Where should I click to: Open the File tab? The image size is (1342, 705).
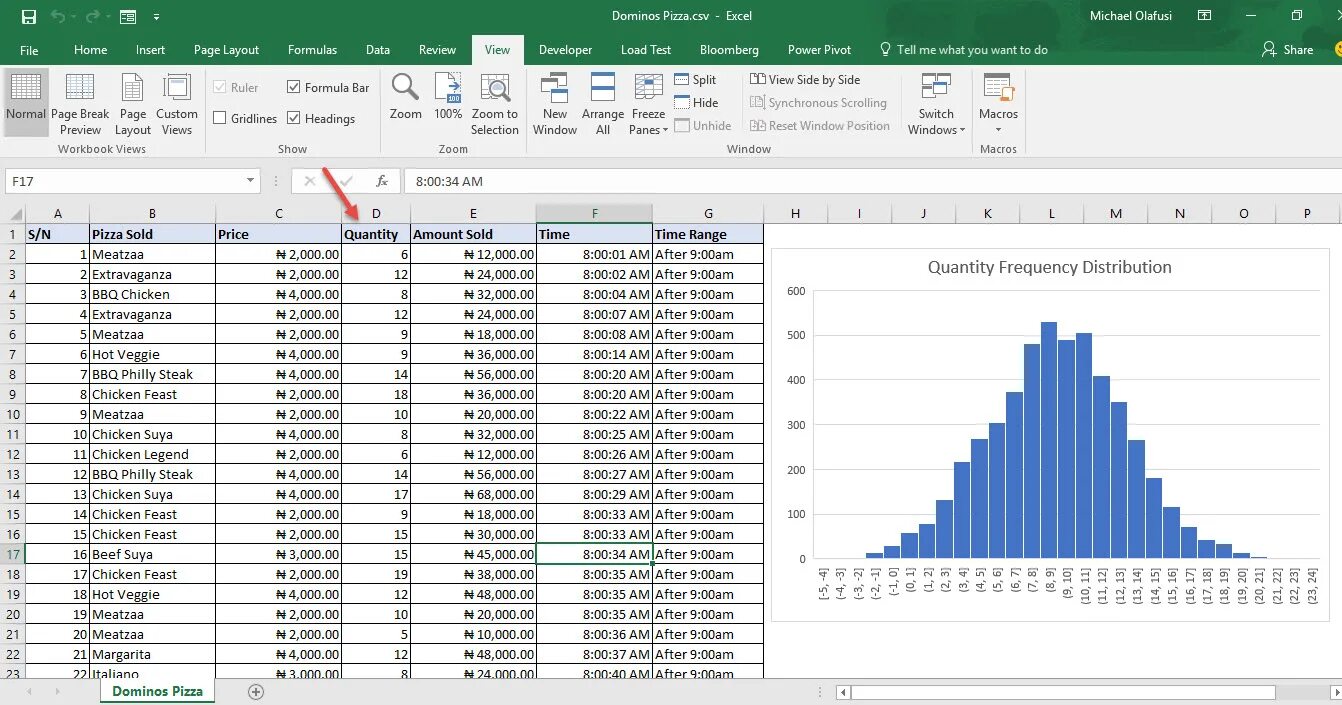[x=29, y=50]
